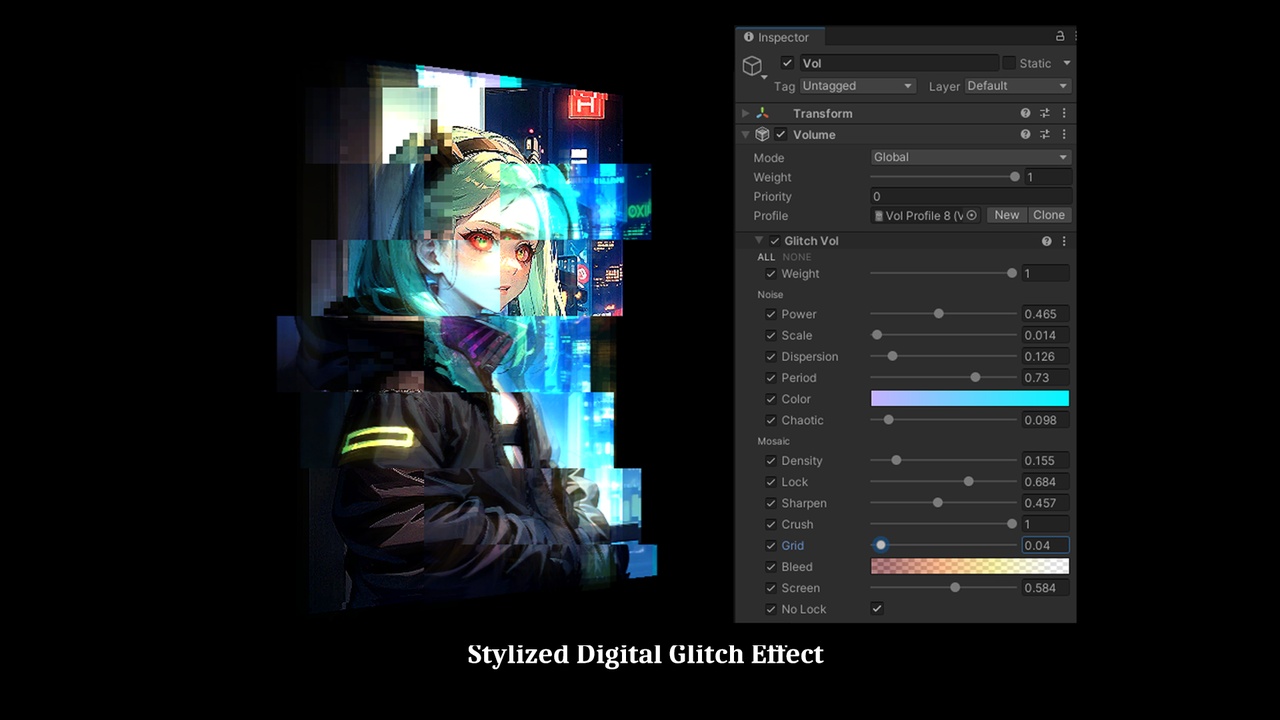Viewport: 1280px width, 720px height.
Task: Click the Priority value field
Action: pos(970,196)
